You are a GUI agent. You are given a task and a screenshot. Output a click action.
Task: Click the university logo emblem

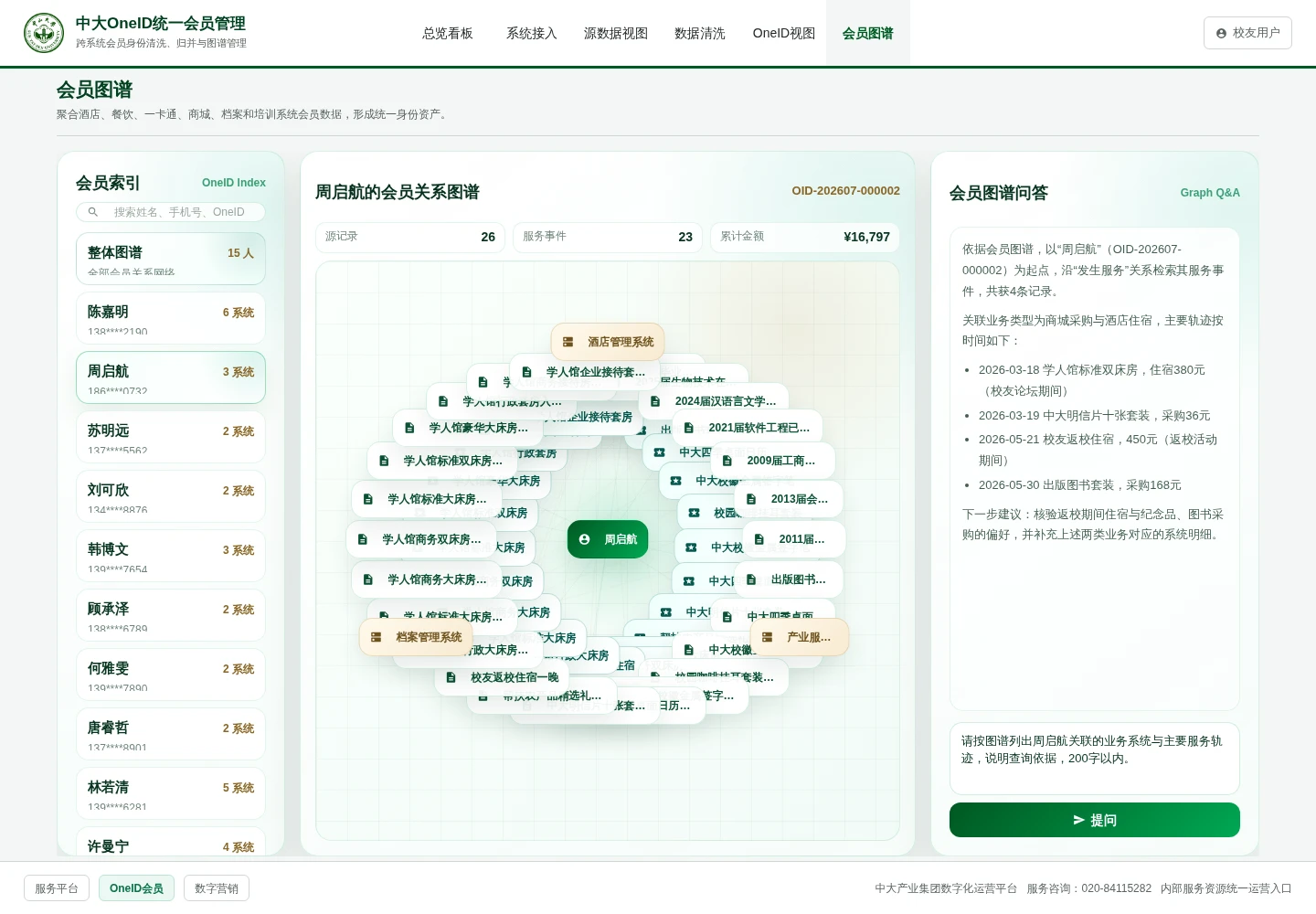[44, 33]
